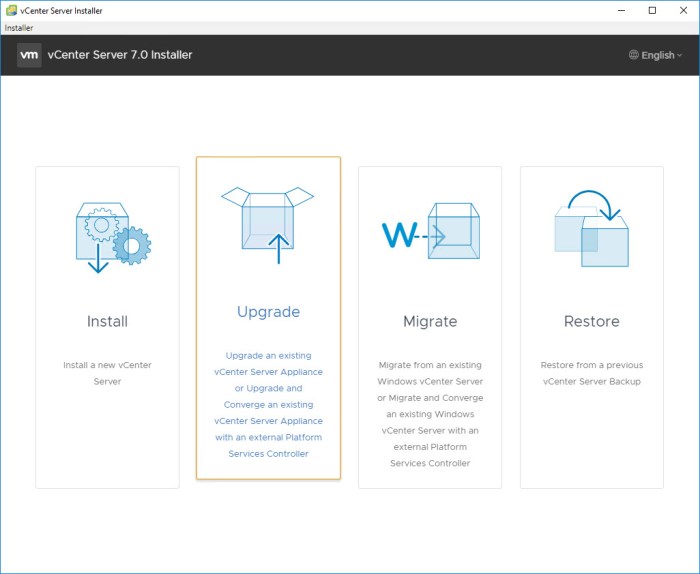The image size is (700, 574).
Task: Choose the Upgrade heading link
Action: (x=268, y=312)
